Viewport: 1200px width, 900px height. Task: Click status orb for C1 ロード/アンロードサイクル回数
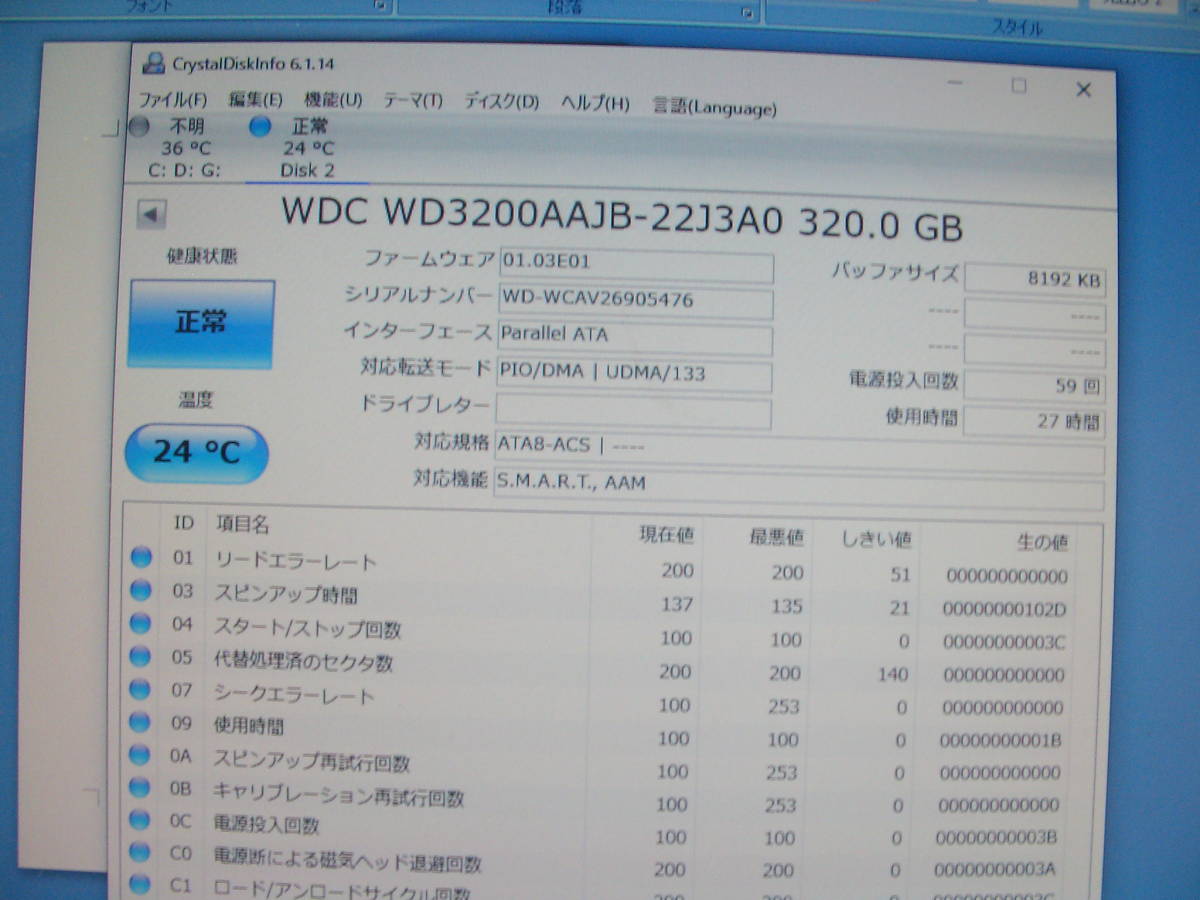pos(140,885)
